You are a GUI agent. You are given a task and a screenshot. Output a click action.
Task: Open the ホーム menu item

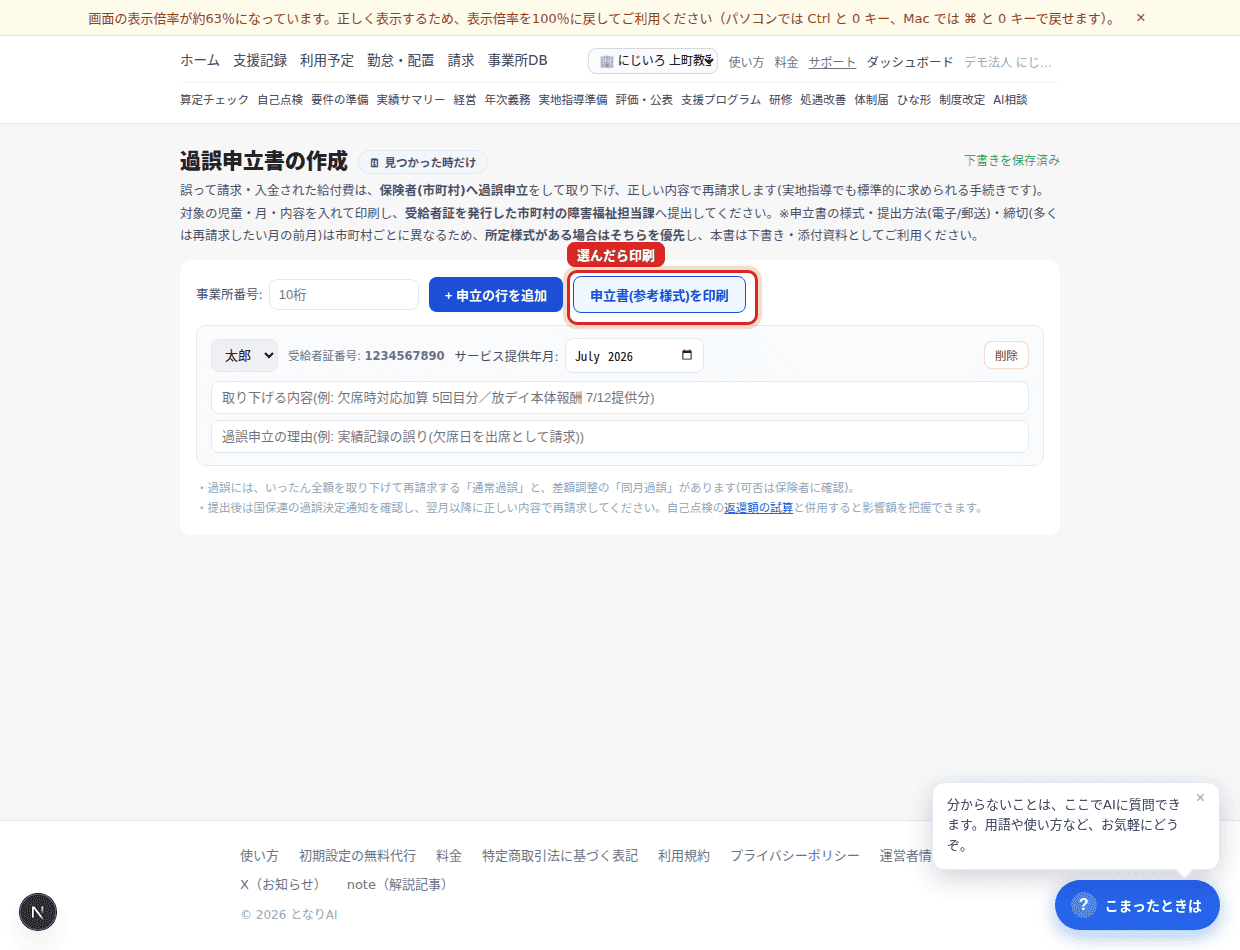tap(200, 61)
